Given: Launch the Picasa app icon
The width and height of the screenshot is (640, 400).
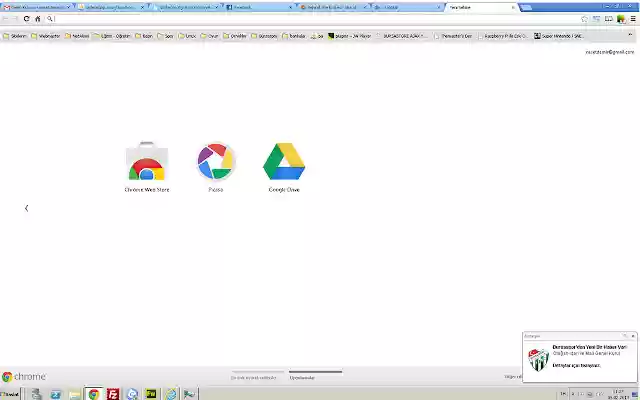Looking at the screenshot, I should (216, 167).
